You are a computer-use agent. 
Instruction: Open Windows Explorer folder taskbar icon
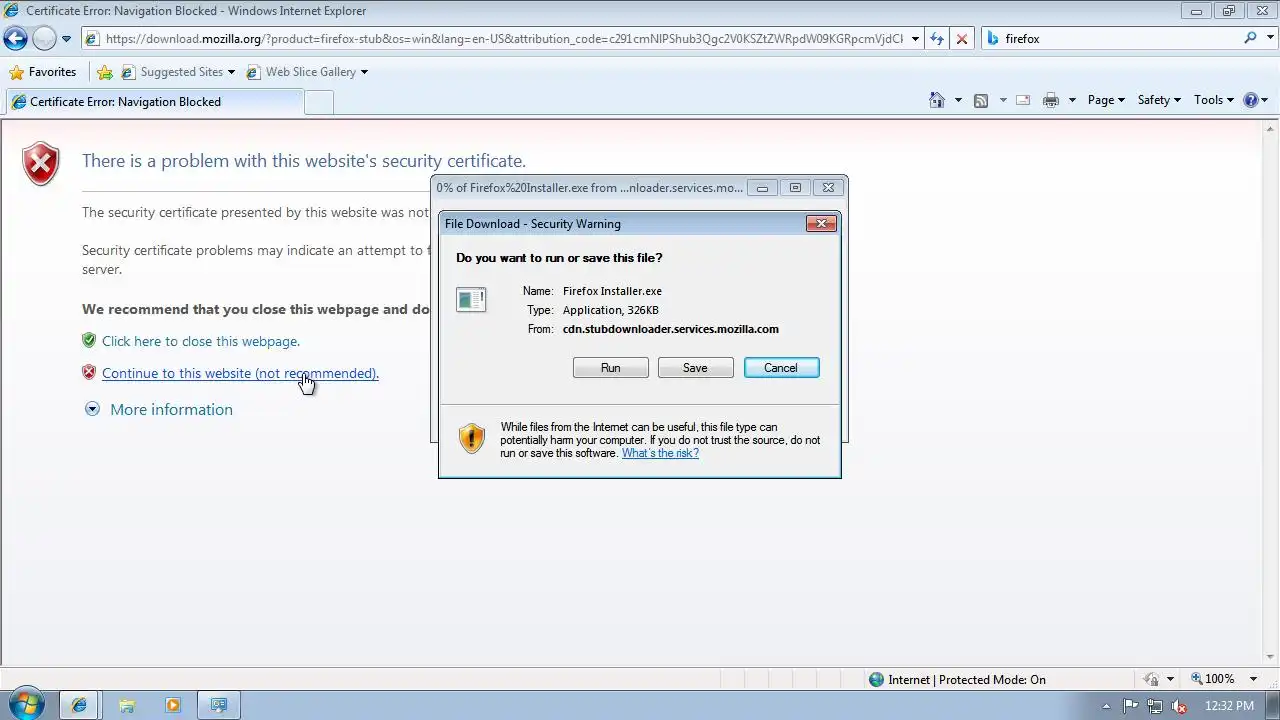coord(126,705)
